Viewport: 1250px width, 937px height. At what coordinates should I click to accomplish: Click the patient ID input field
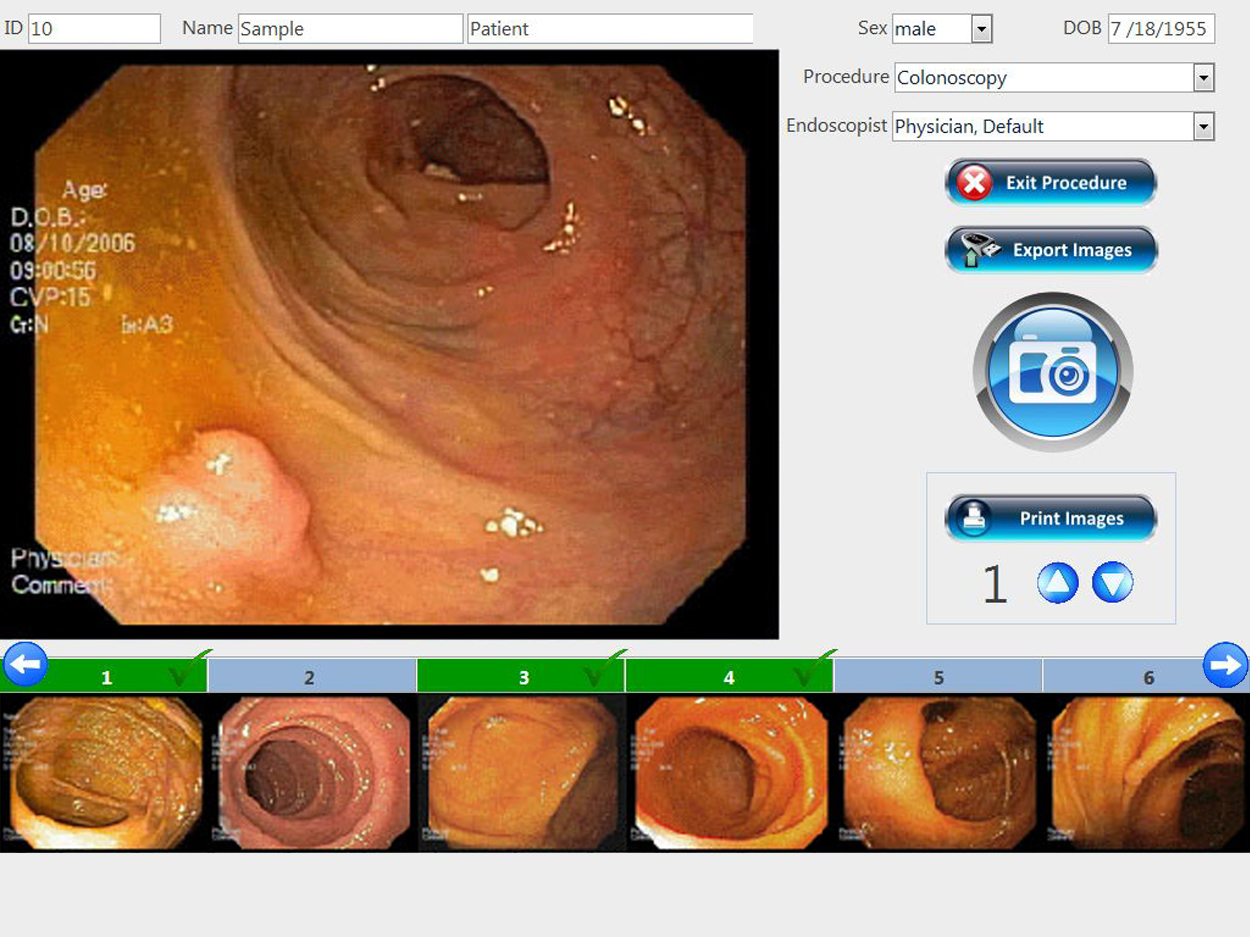click(x=94, y=29)
